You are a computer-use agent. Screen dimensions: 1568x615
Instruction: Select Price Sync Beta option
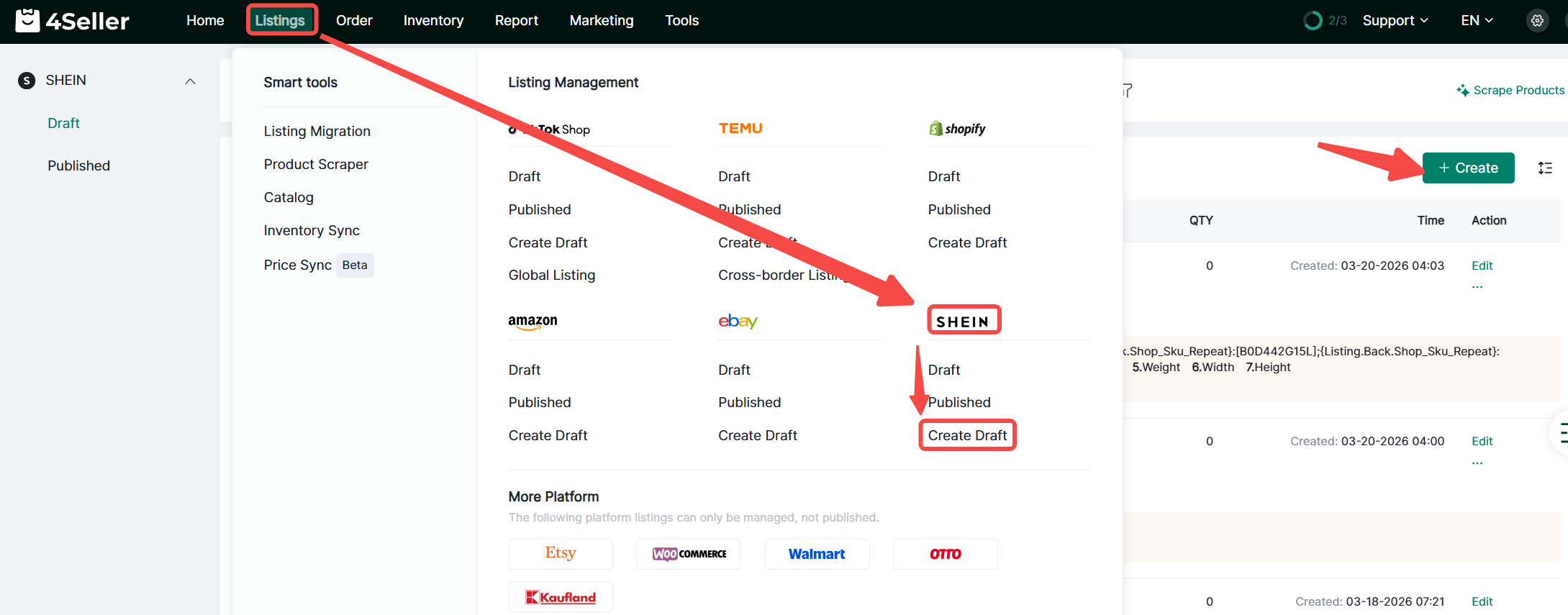click(x=317, y=265)
